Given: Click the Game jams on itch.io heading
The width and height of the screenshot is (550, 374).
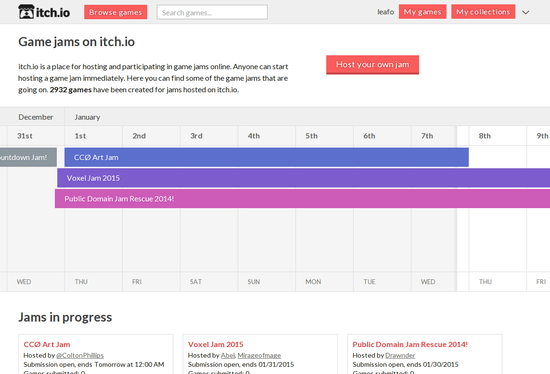Looking at the screenshot, I should point(76,42).
